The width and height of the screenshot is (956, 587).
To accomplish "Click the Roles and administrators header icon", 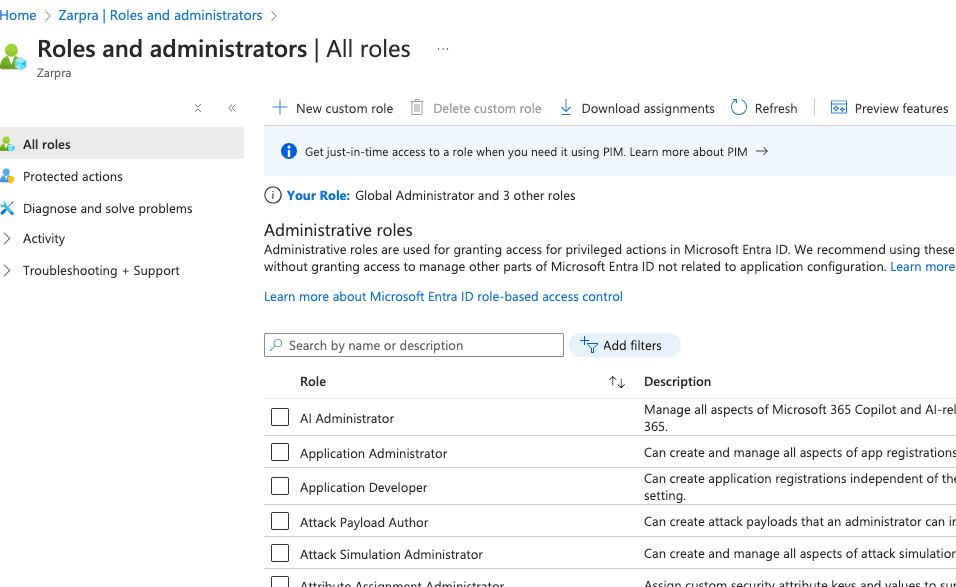I will [13, 57].
